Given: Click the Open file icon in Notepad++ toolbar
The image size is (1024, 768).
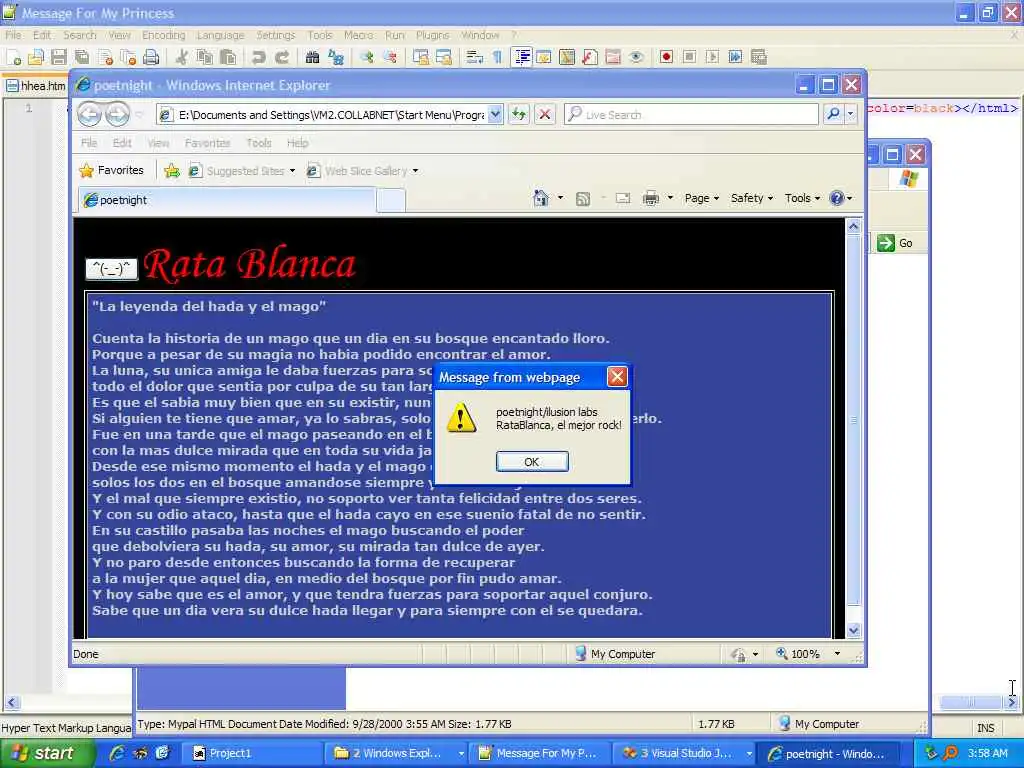Looking at the screenshot, I should 36,57.
